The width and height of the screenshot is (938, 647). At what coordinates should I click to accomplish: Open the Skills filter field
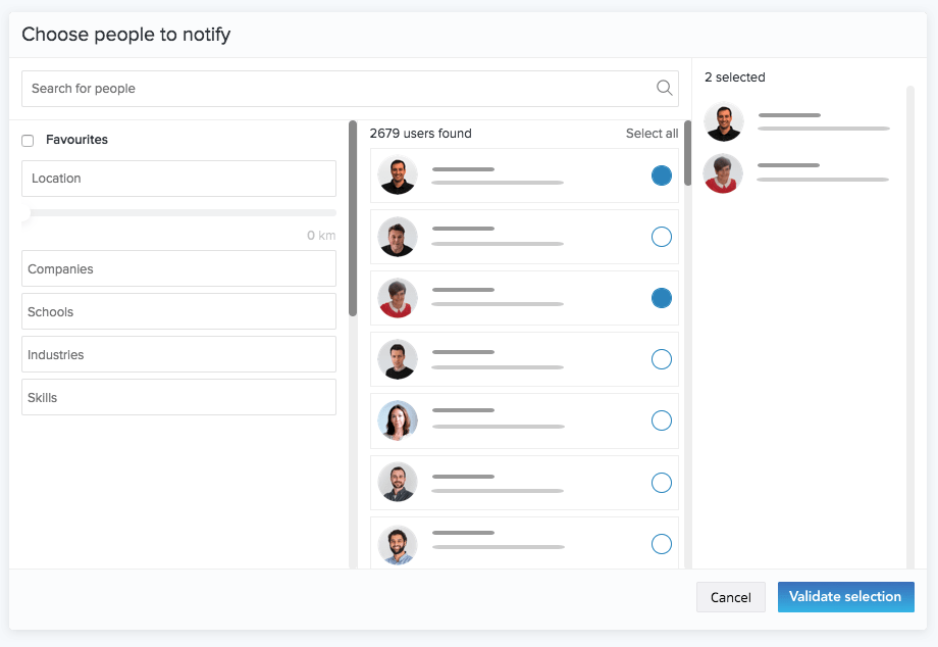point(179,398)
